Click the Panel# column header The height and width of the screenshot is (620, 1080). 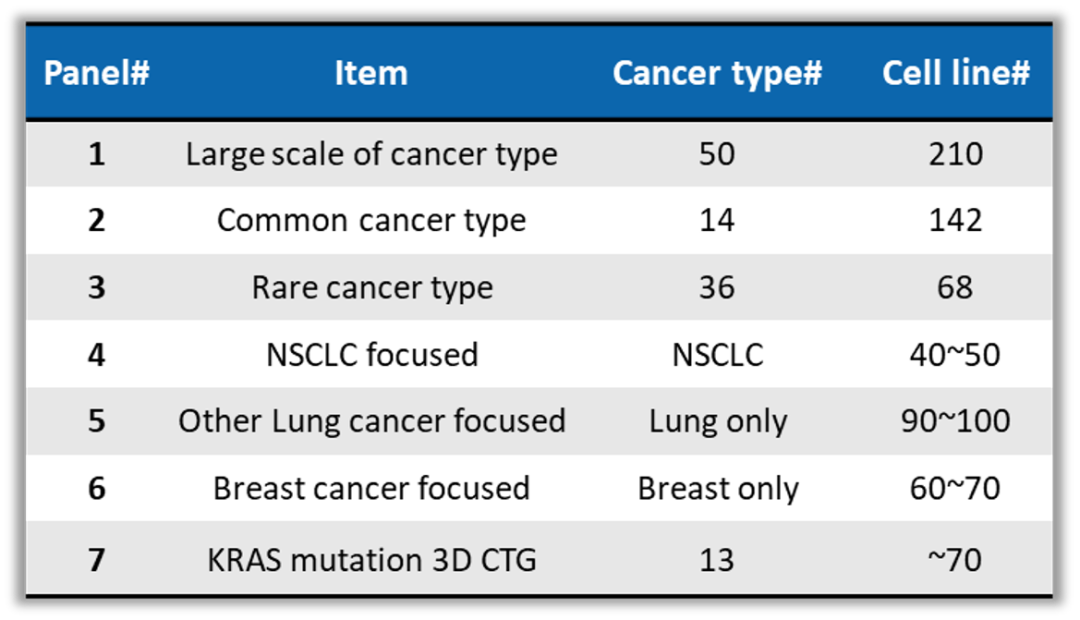pyautogui.click(x=96, y=73)
